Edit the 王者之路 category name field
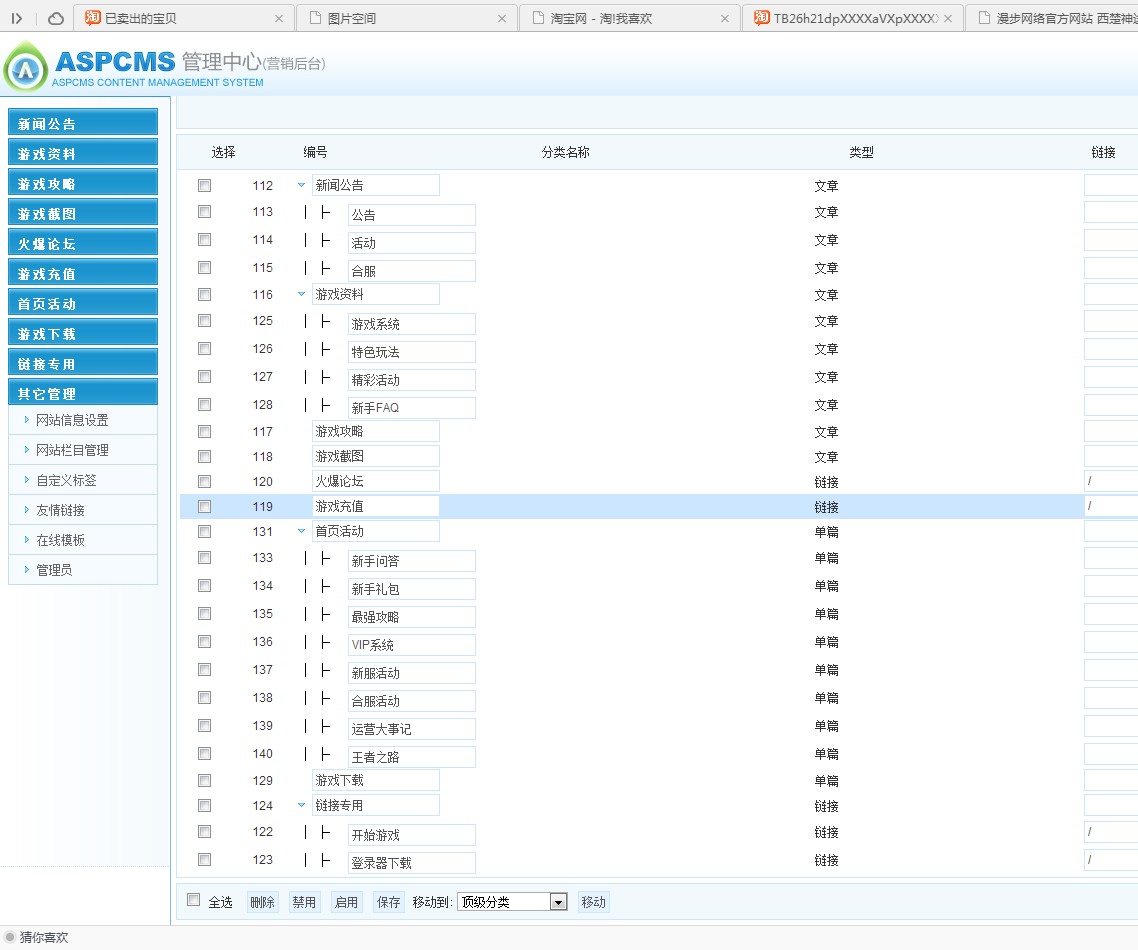Viewport: 1138px width, 950px height. point(412,757)
